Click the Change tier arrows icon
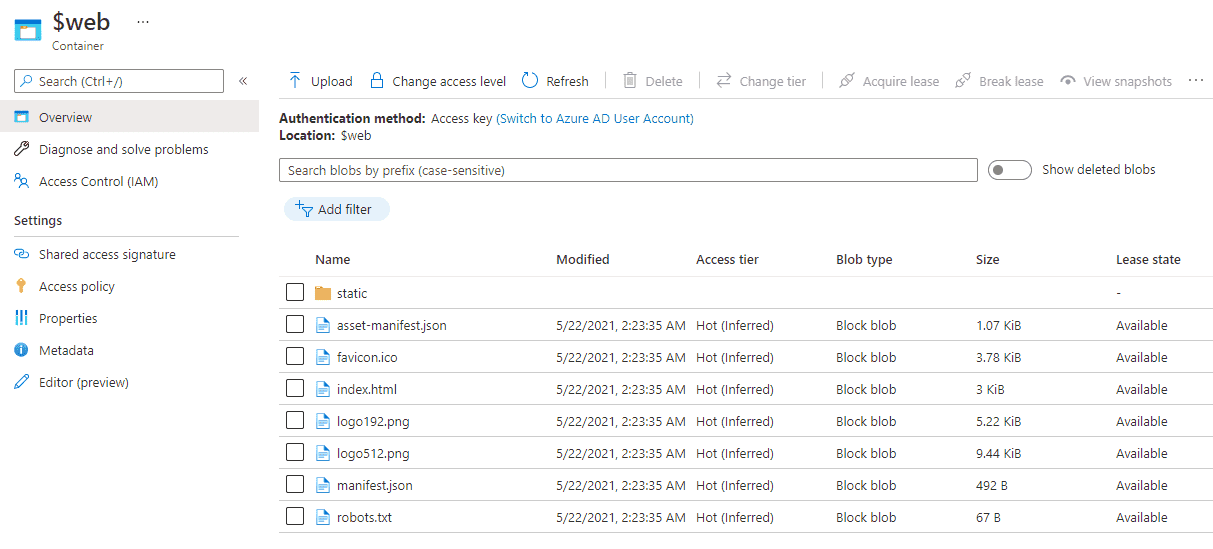This screenshot has height=549, width=1213. click(724, 81)
